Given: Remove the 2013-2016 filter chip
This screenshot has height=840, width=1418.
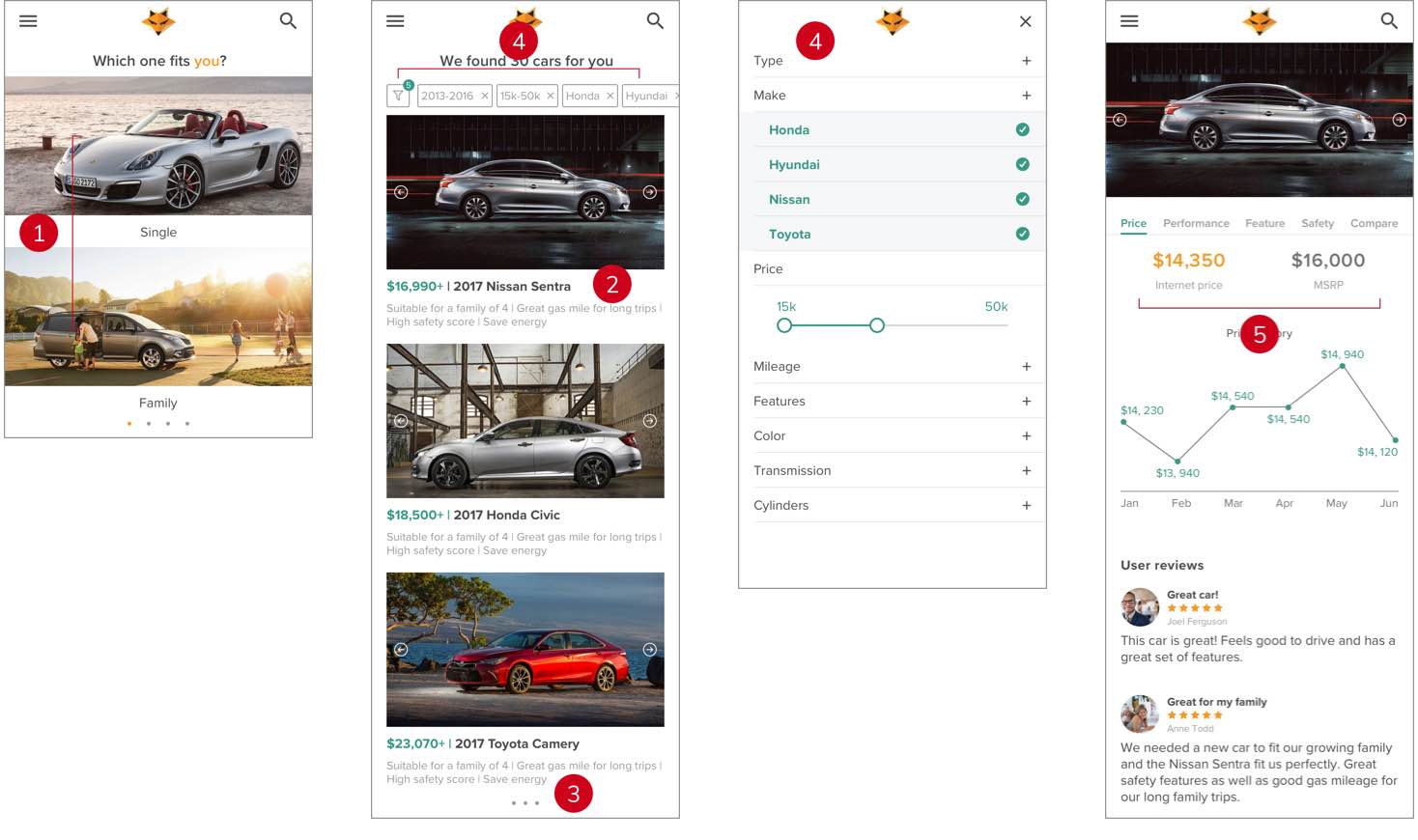Looking at the screenshot, I should tap(485, 96).
